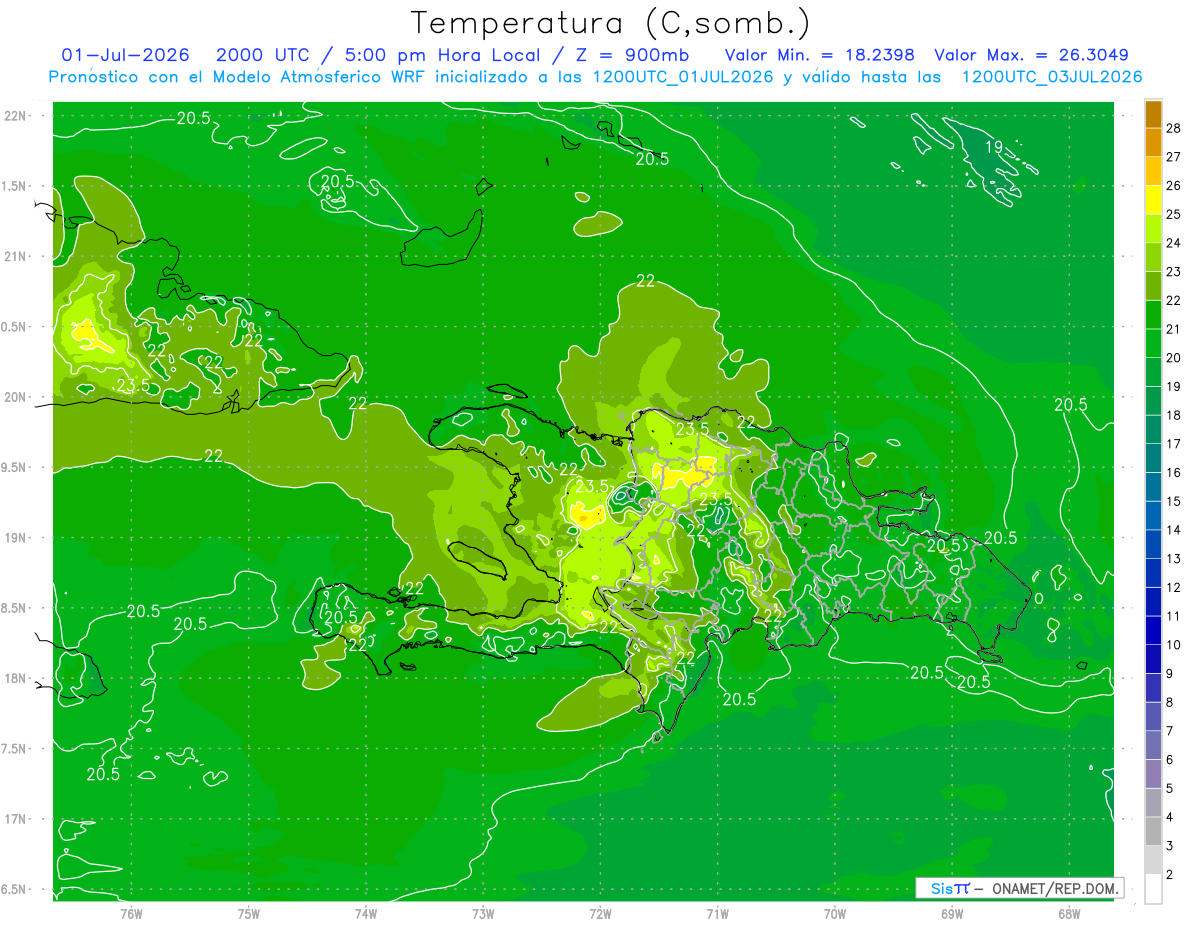This screenshot has height=927, width=1200.
Task: Click the "74W" longitude axis label
Action: [366, 913]
